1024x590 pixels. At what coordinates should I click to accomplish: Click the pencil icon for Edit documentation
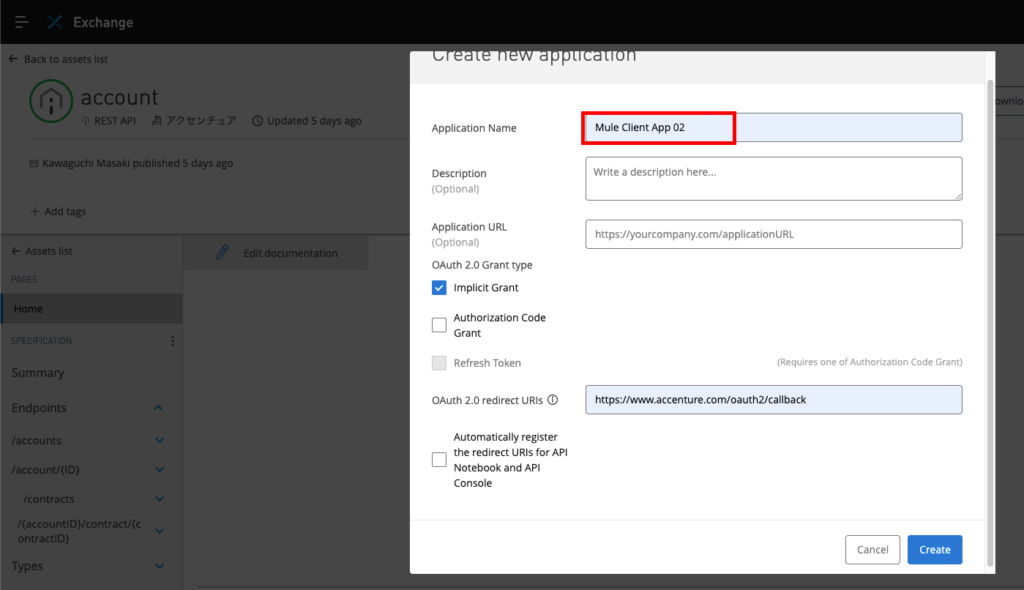click(x=222, y=253)
